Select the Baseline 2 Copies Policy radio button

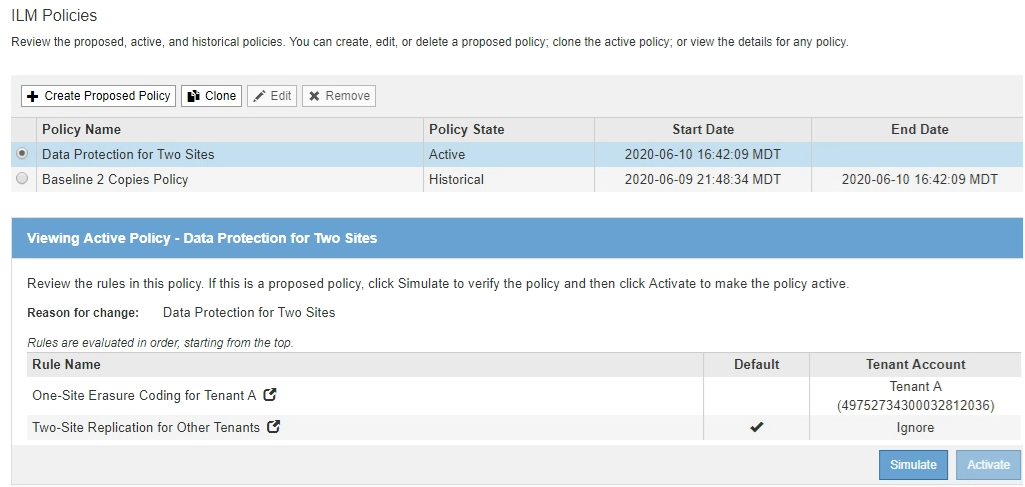point(22,179)
